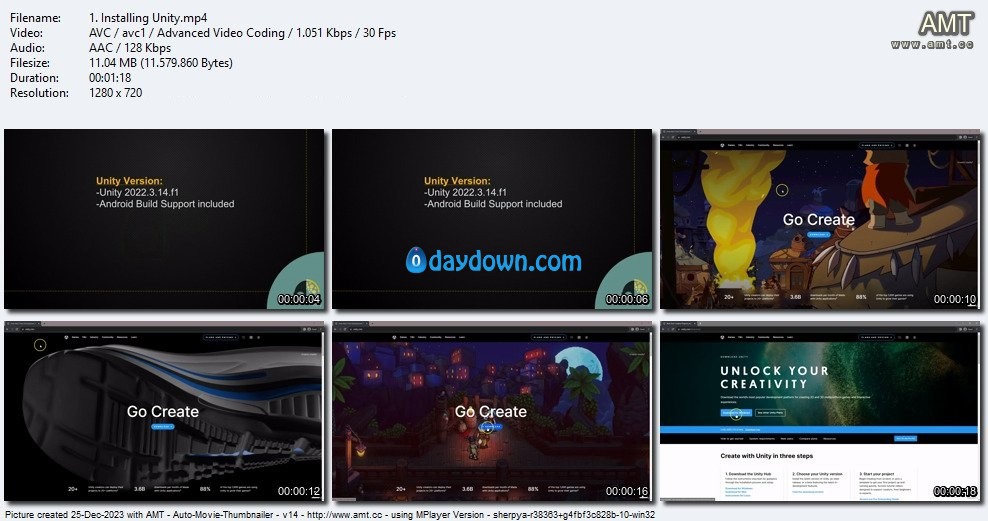Click the duration value "00:01:18"
This screenshot has height=521, width=988.
110,78
